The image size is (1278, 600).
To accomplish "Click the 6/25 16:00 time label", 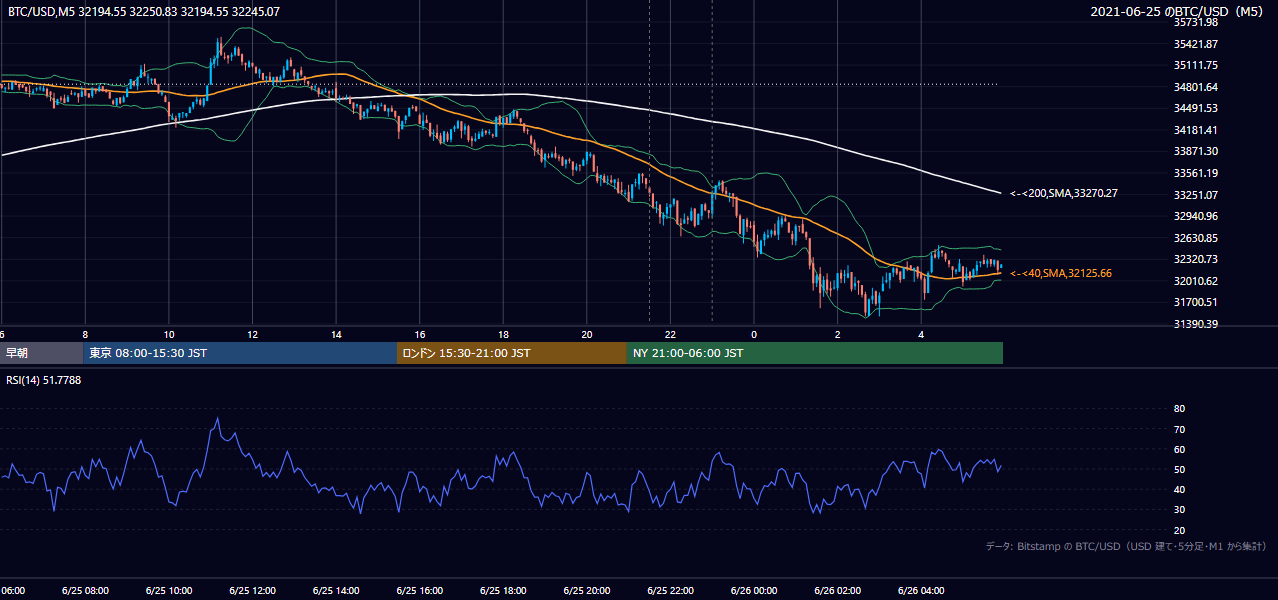I will [419, 591].
